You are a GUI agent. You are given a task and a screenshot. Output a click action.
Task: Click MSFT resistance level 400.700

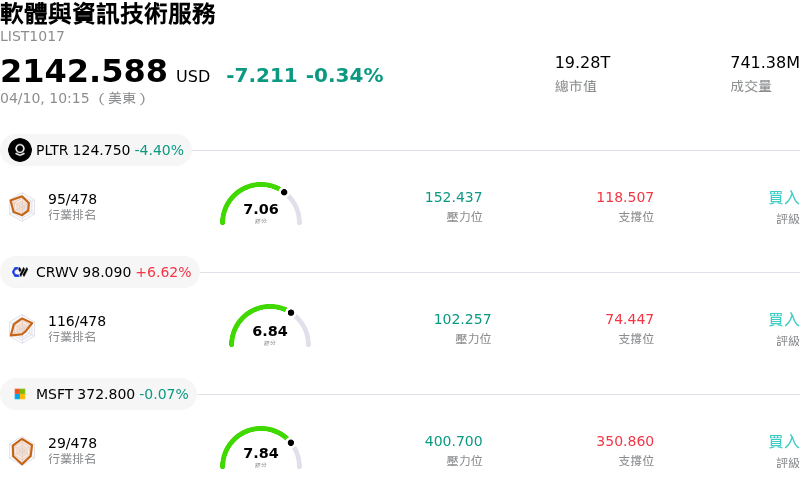[x=453, y=442]
